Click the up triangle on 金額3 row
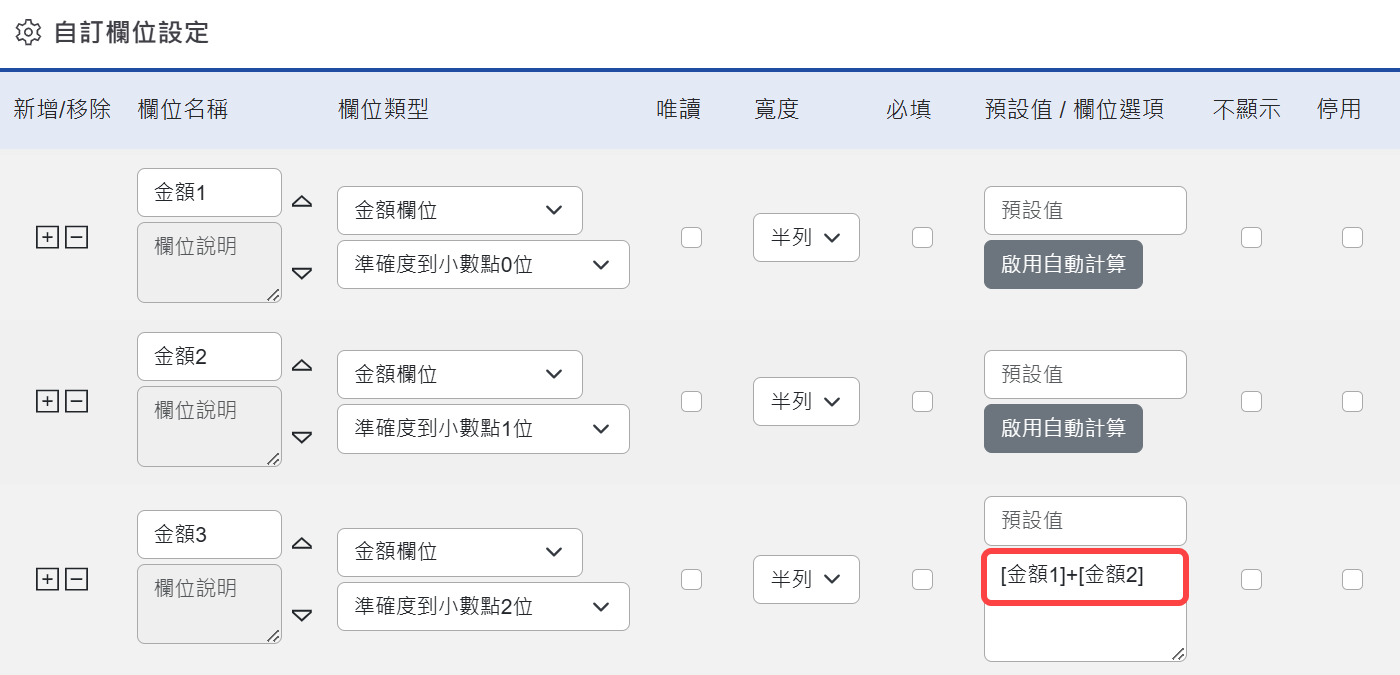Screen dimensions: 1400x675 click(302, 544)
